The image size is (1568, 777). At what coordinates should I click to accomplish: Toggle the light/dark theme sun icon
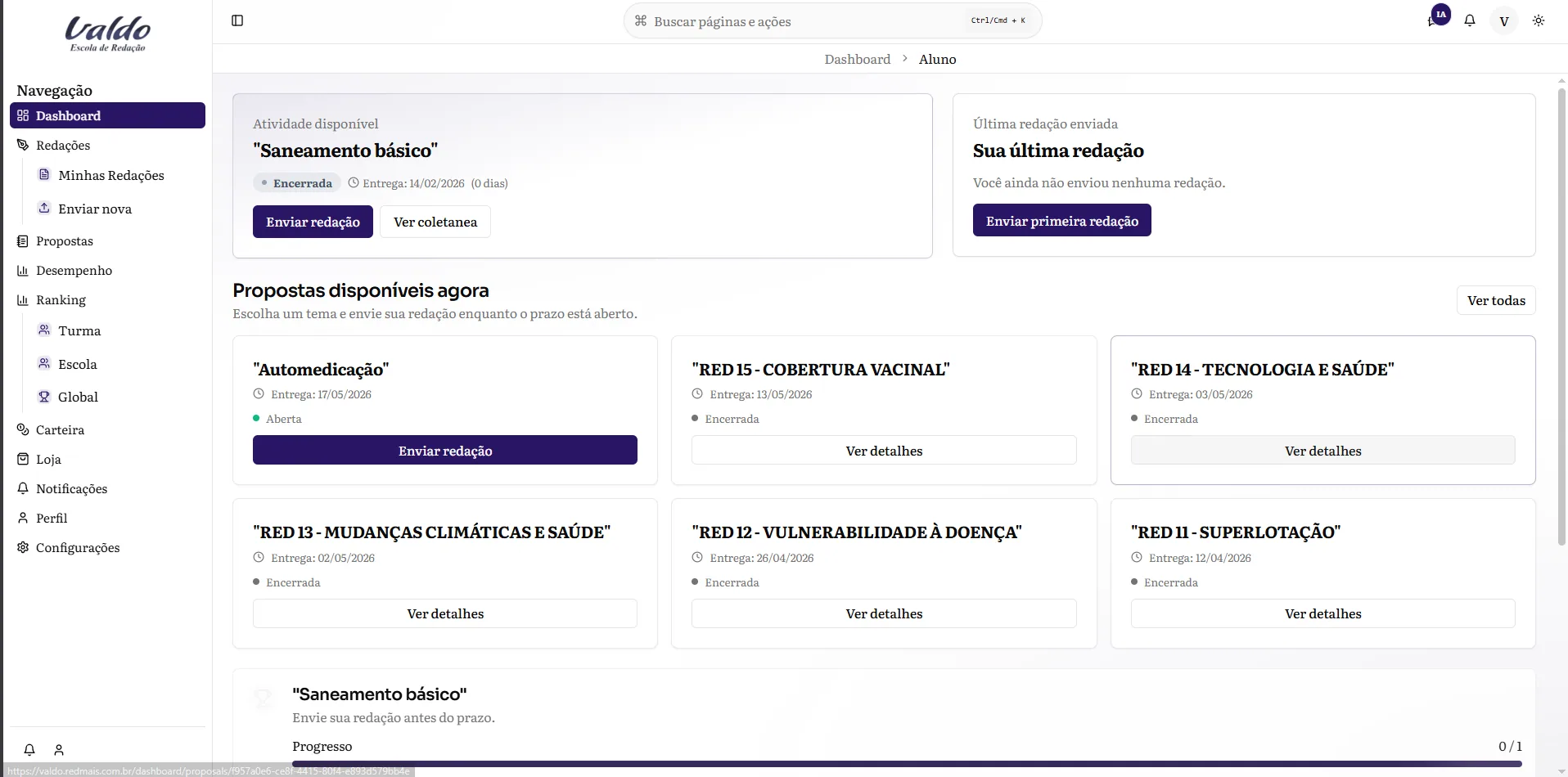pos(1539,20)
